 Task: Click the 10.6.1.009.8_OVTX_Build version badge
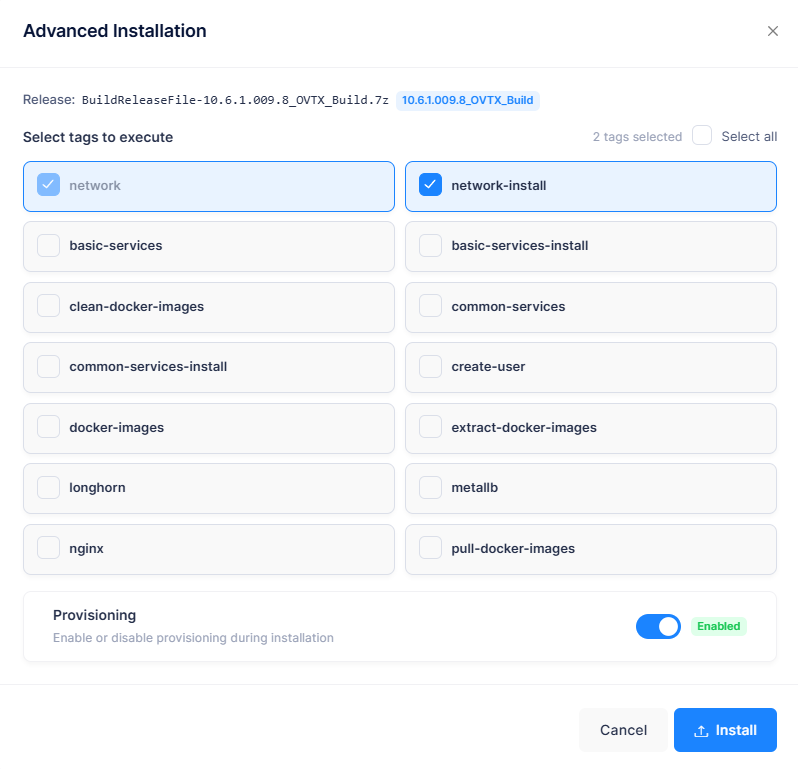click(468, 100)
